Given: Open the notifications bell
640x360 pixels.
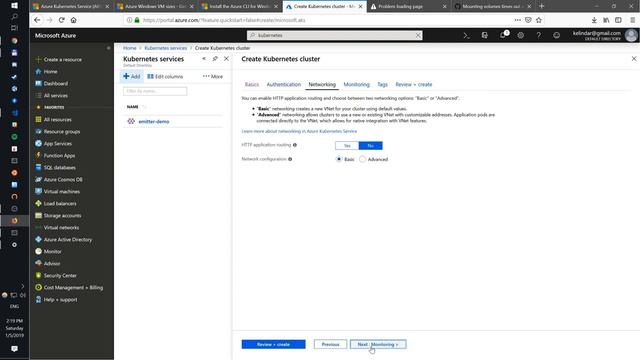Looking at the screenshot, I should 503,36.
